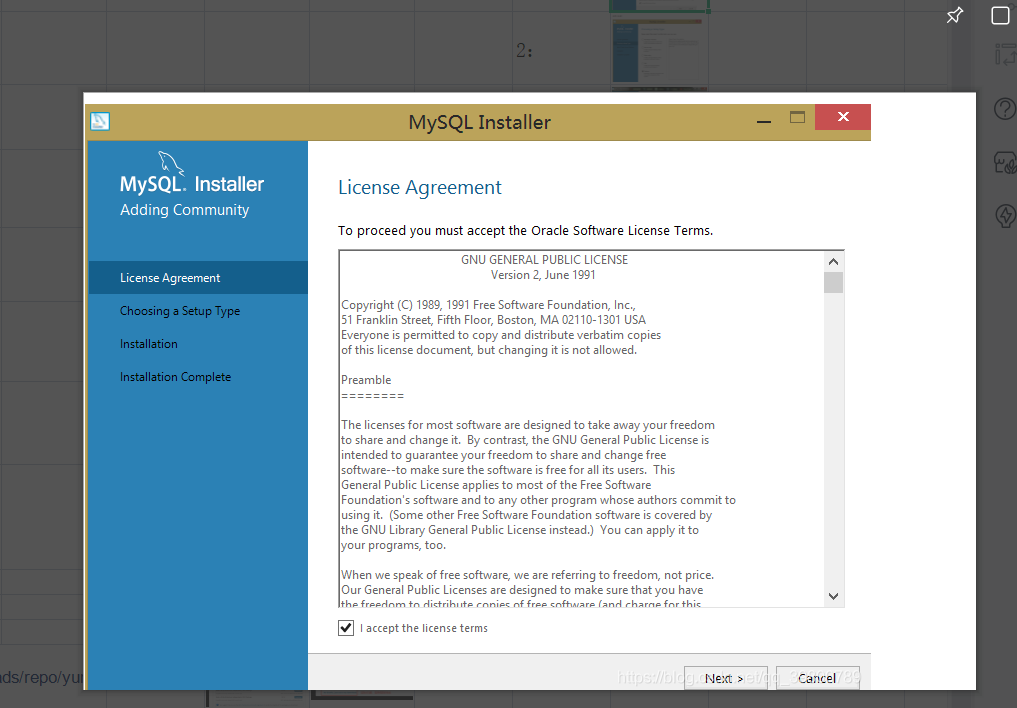Click the Version 2, June 1991 line

[x=543, y=275]
